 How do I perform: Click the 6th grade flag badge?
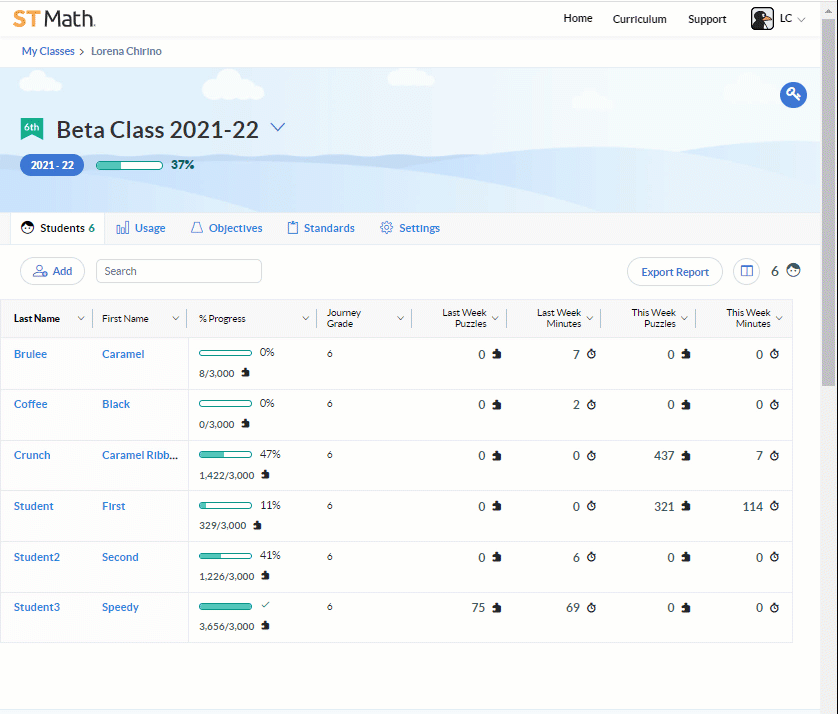[x=32, y=128]
